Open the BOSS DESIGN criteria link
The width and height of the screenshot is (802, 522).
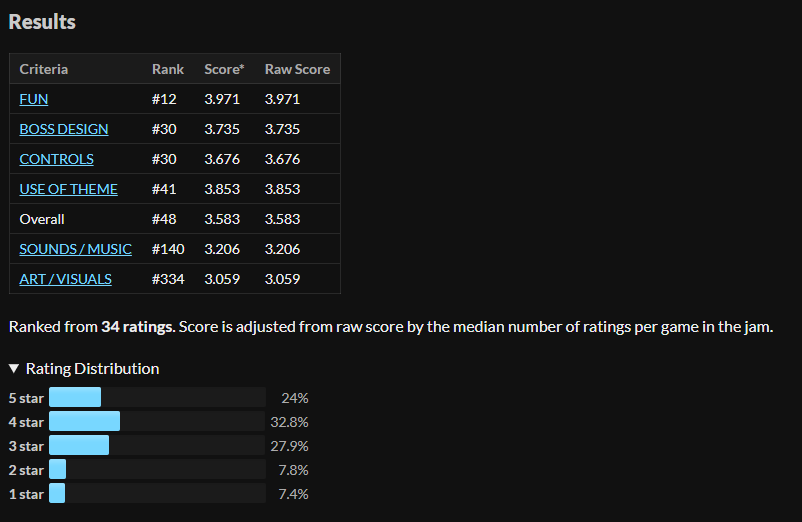point(64,129)
